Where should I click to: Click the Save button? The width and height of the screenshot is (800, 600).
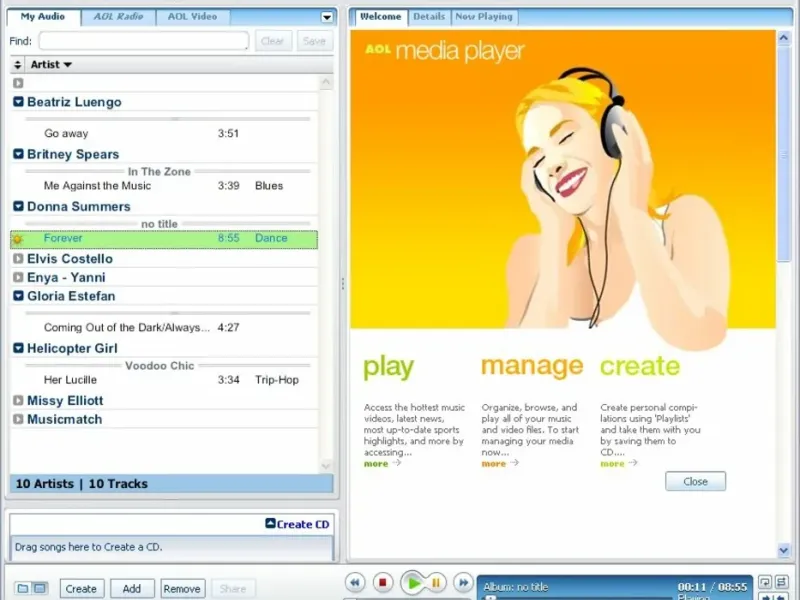314,41
